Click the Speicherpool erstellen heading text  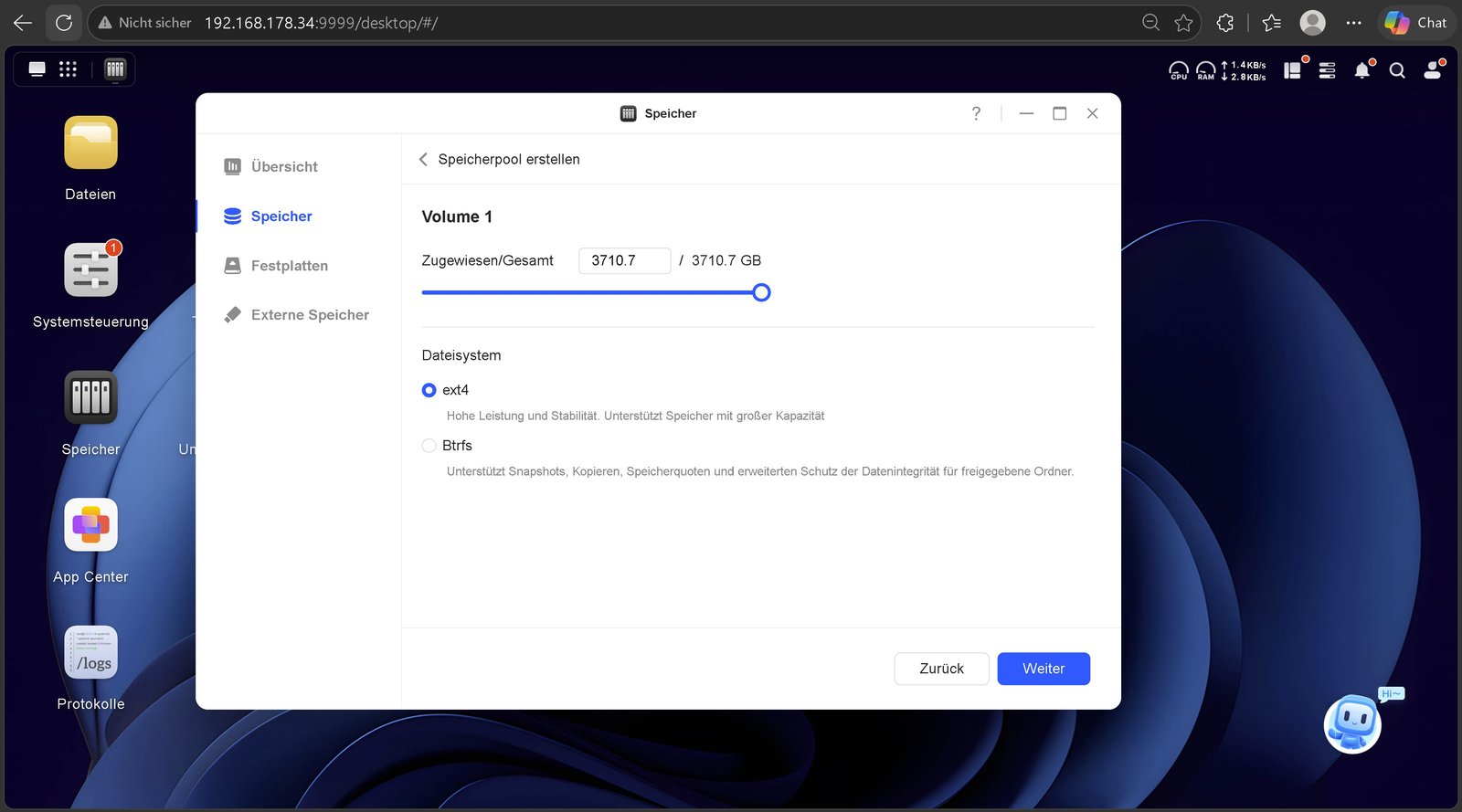pyautogui.click(x=509, y=160)
